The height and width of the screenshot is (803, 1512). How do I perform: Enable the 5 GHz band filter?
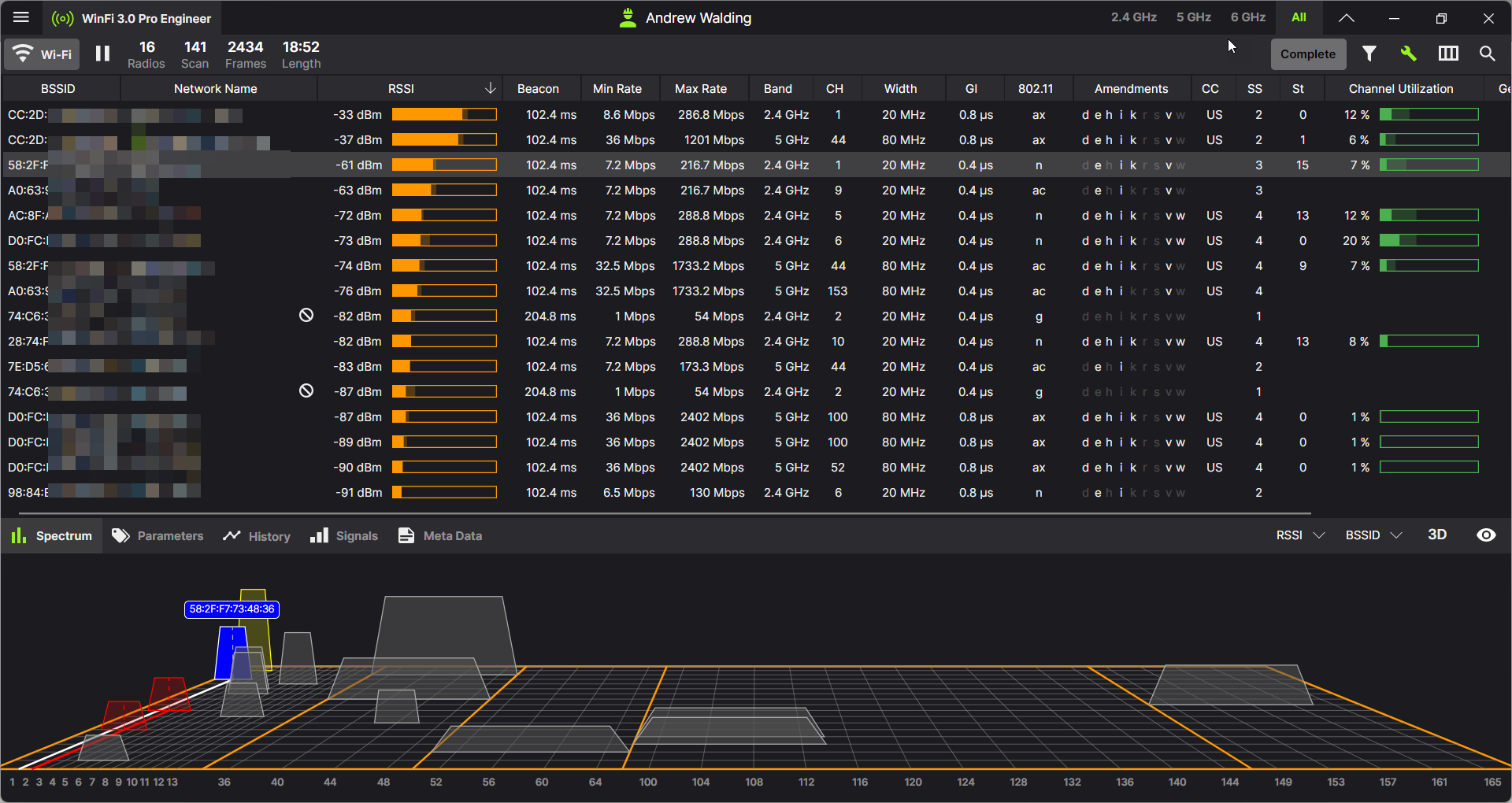coord(1193,17)
